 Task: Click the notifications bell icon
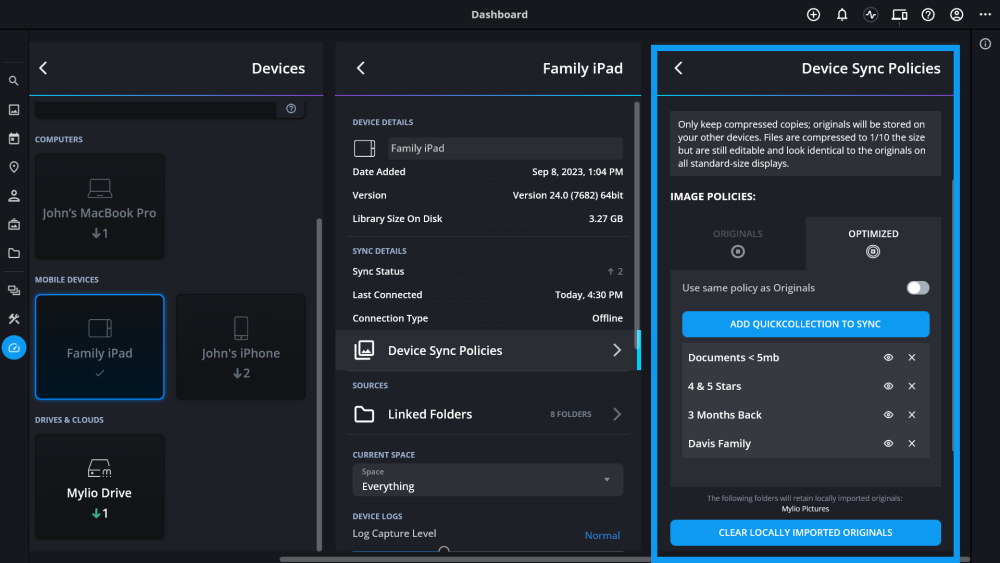click(x=842, y=15)
